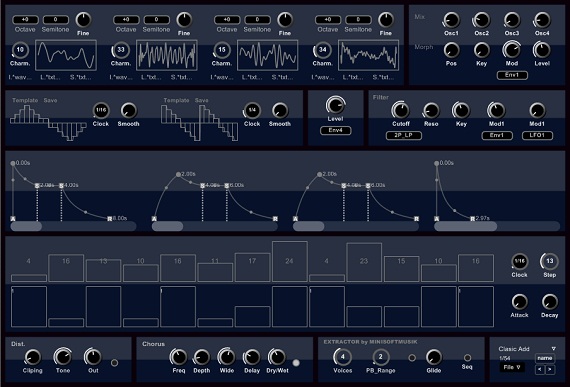Viewport: 570px width, 387px height.
Task: Click the Level knob above Env4
Action: pos(336,106)
